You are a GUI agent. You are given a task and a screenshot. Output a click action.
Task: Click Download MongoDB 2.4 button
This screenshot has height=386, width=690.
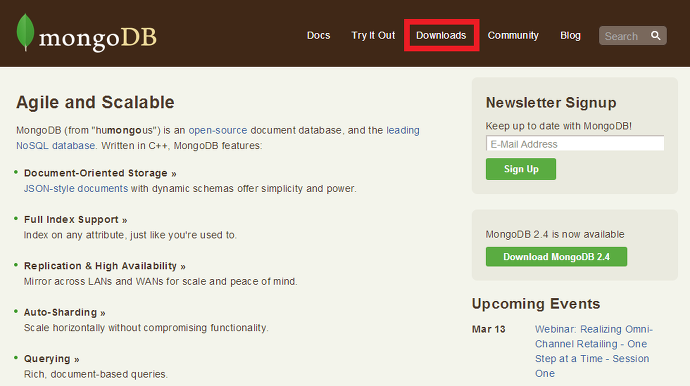(556, 257)
